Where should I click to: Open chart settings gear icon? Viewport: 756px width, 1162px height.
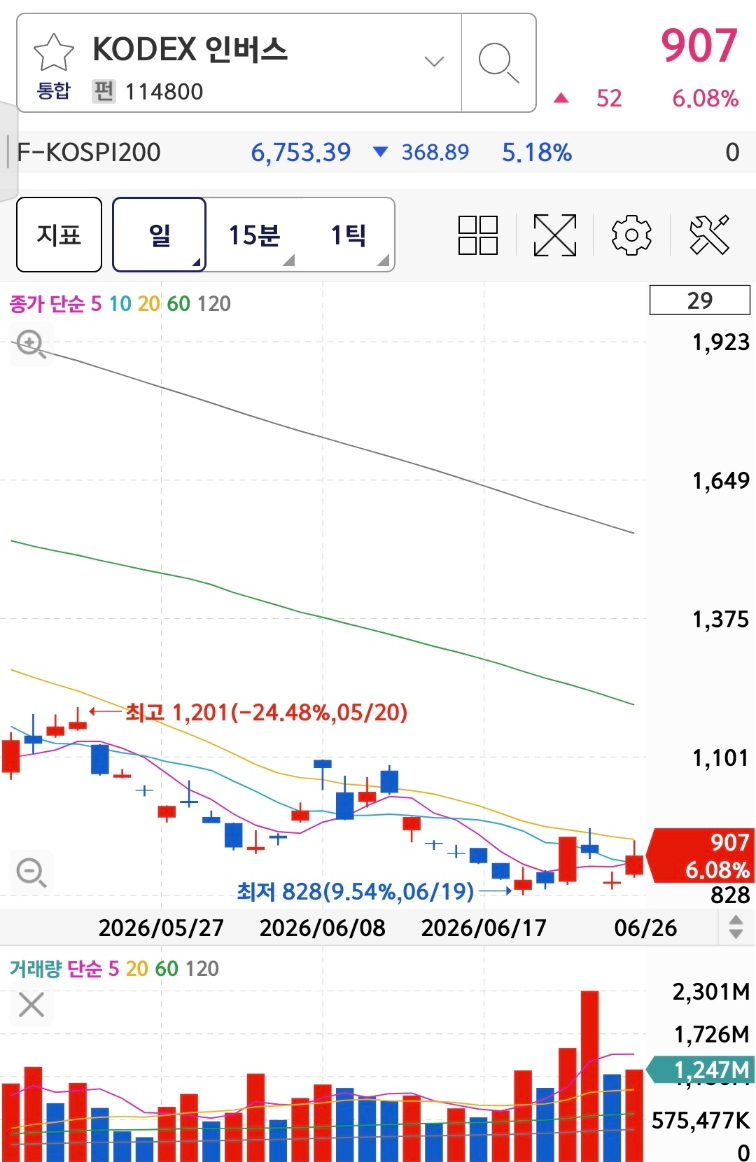click(631, 235)
